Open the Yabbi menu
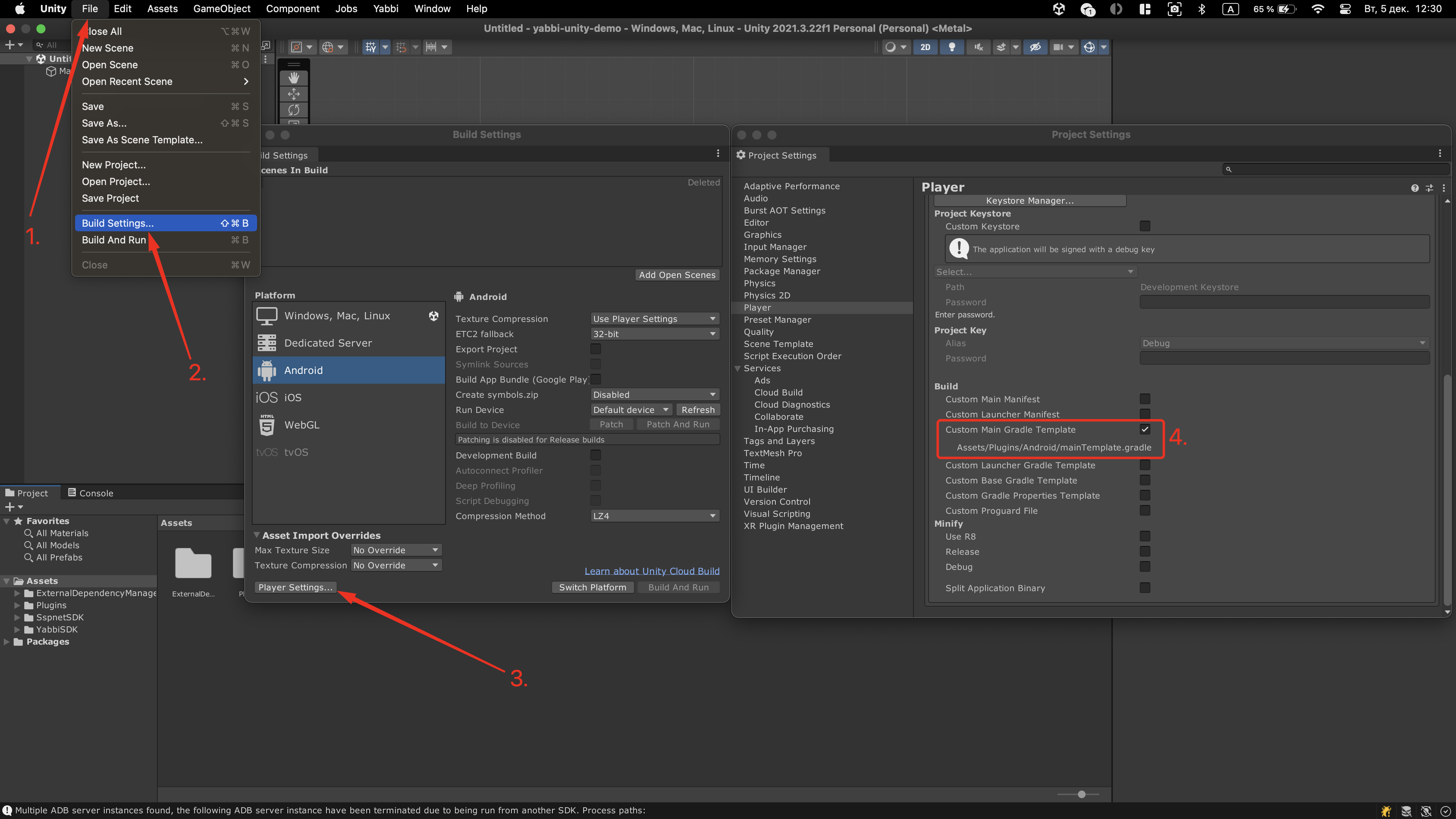Image resolution: width=1456 pixels, height=819 pixels. (386, 8)
